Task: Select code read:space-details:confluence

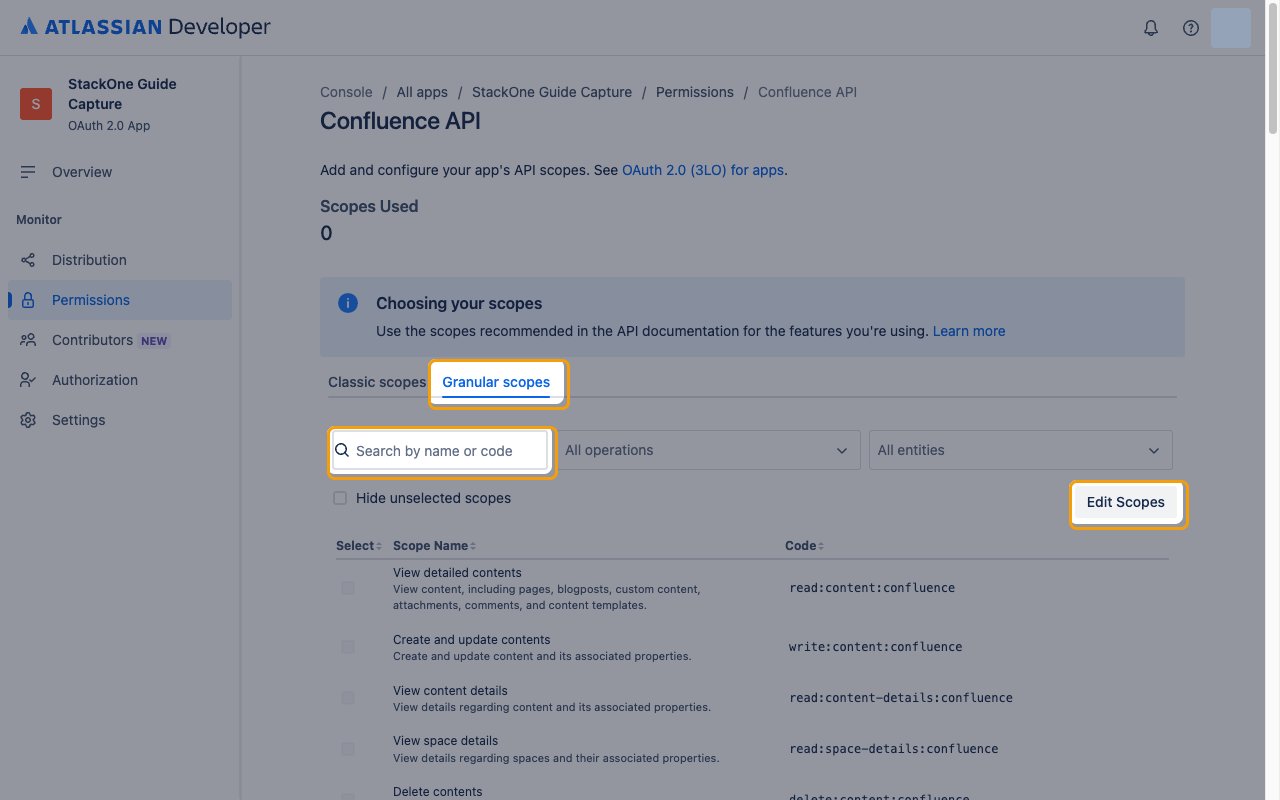Action: (x=894, y=749)
